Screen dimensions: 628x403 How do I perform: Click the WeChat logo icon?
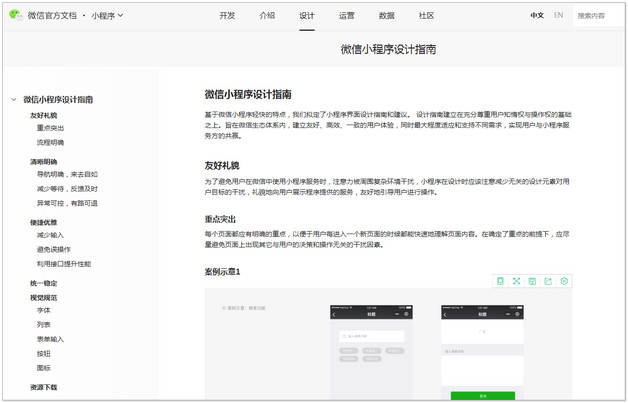coord(15,15)
